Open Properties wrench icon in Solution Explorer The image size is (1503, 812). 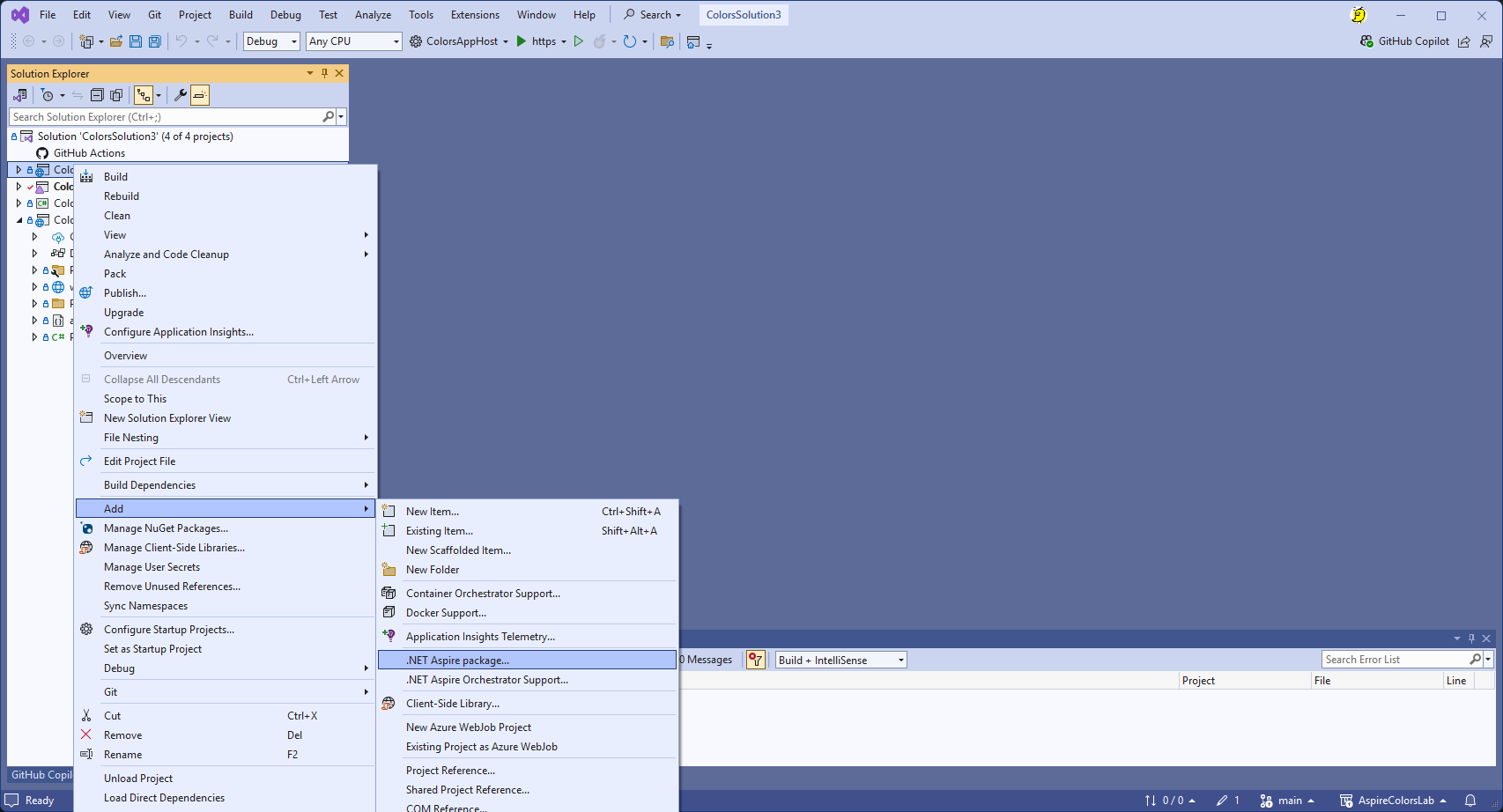181,95
